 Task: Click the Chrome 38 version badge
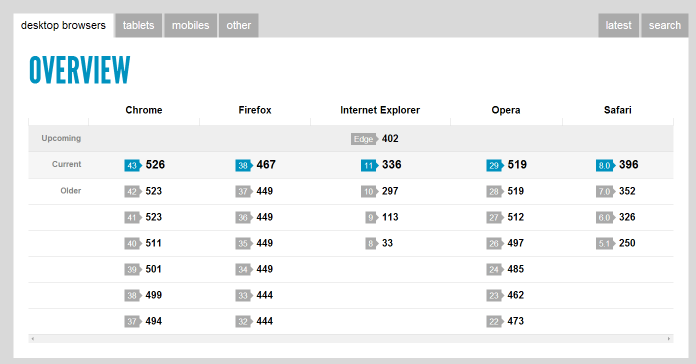click(x=133, y=296)
